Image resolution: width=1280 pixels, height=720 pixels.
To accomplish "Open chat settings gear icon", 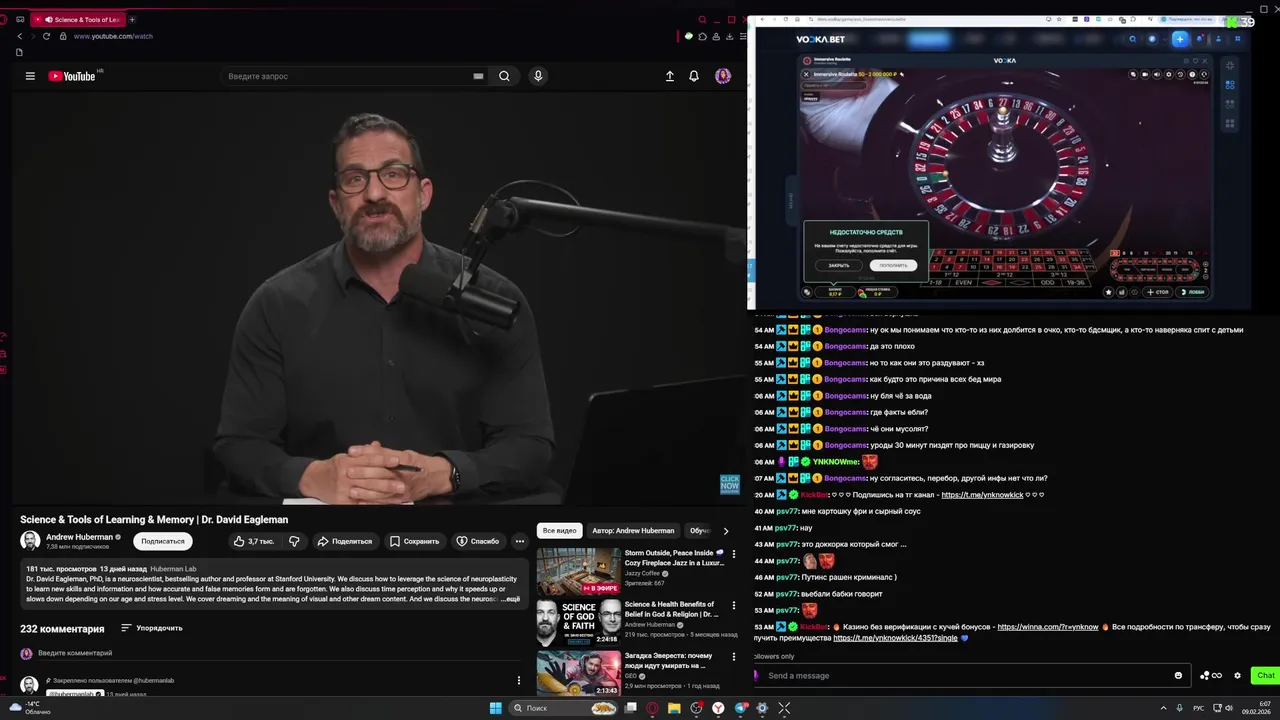I will click(1237, 675).
